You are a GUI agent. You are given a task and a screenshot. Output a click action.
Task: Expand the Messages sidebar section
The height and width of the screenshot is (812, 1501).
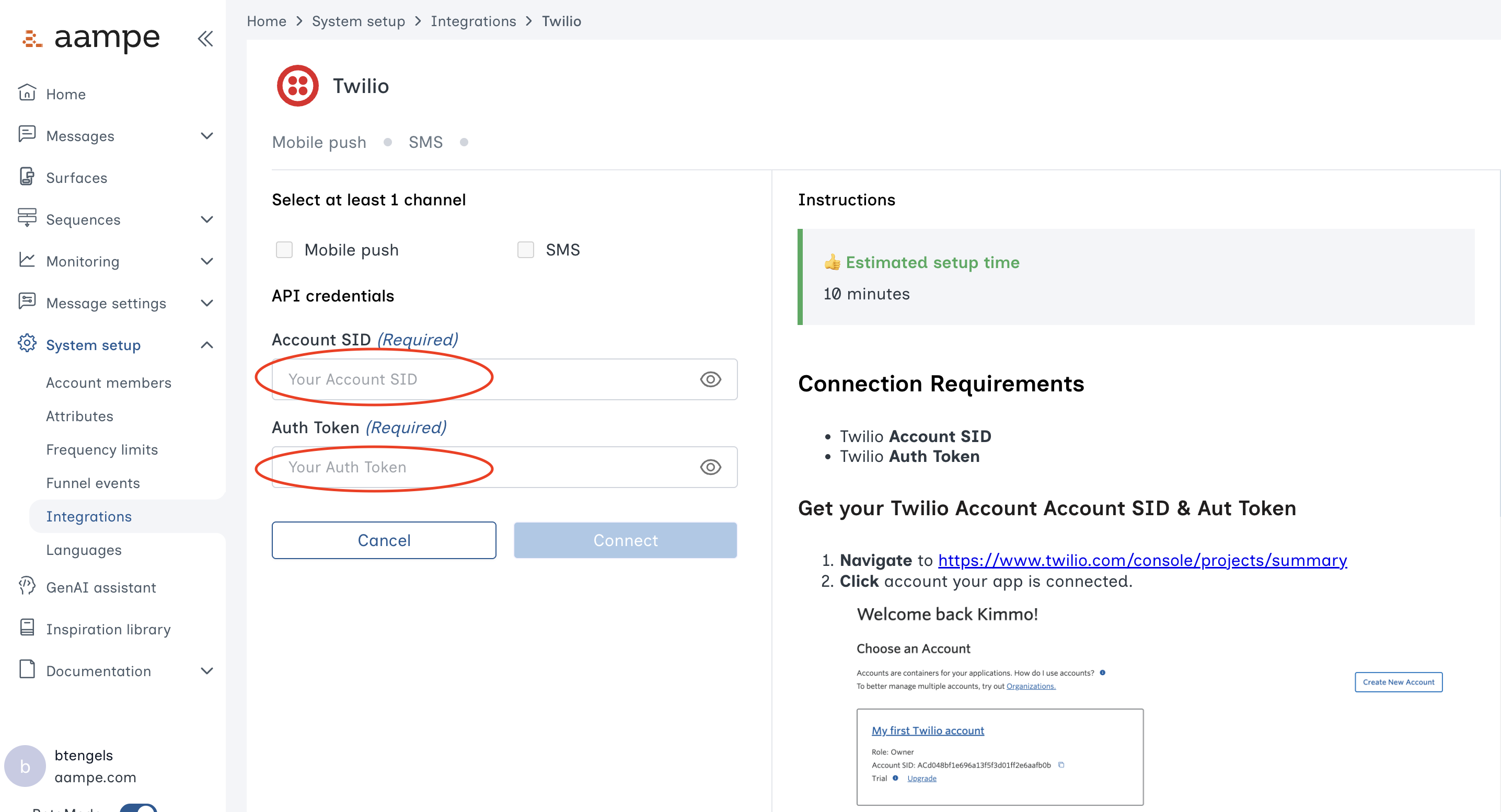(207, 136)
